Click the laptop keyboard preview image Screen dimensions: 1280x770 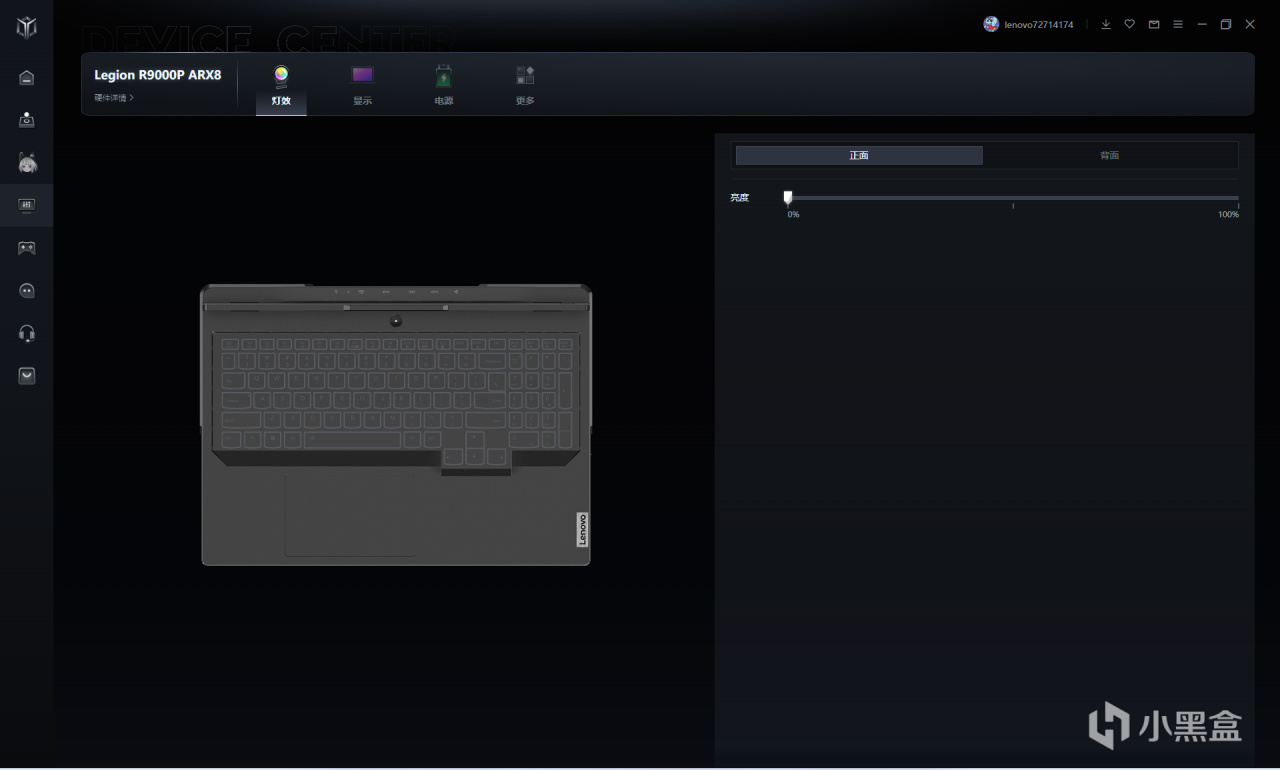(x=396, y=425)
